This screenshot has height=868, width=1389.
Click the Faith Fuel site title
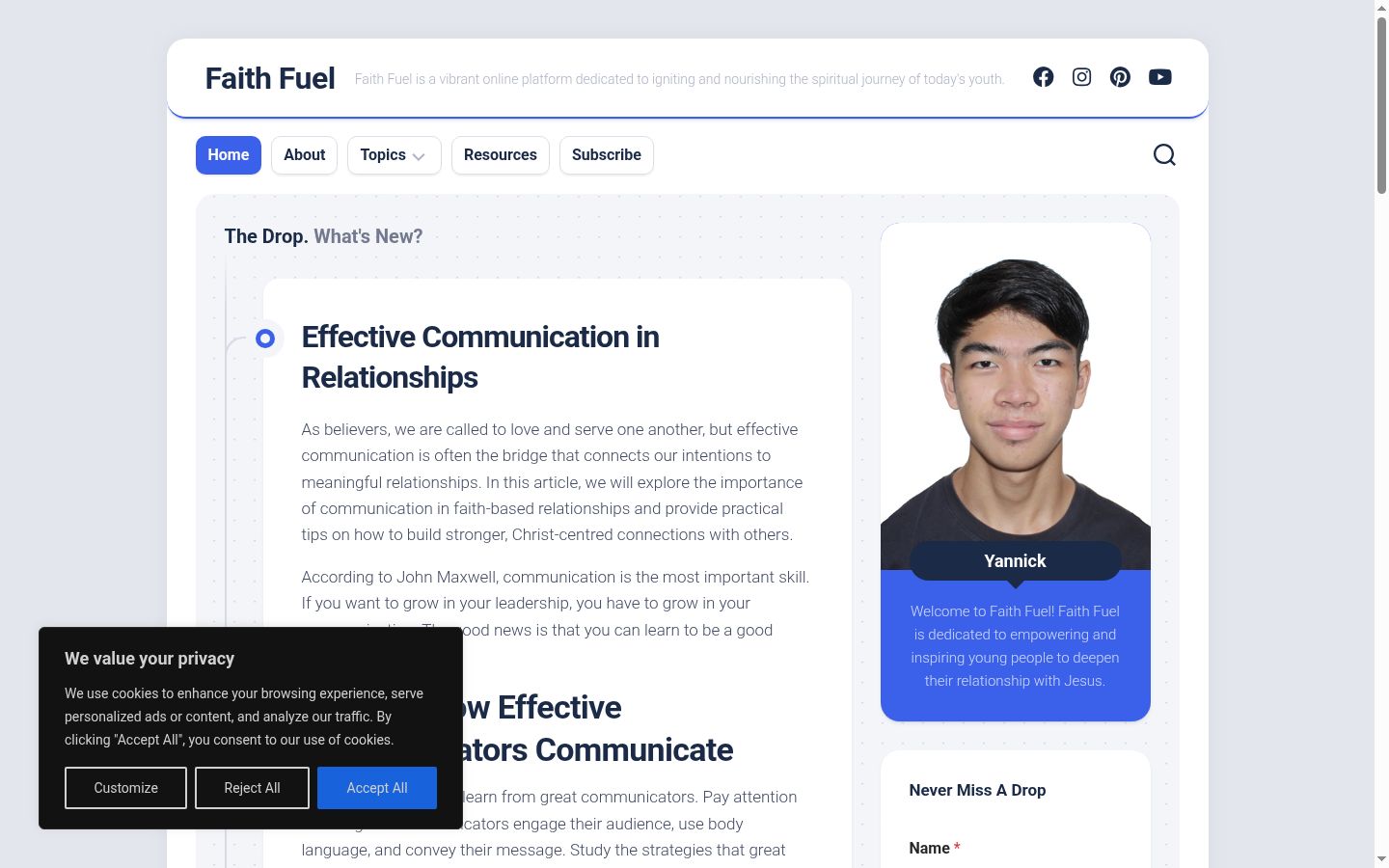[x=270, y=78]
